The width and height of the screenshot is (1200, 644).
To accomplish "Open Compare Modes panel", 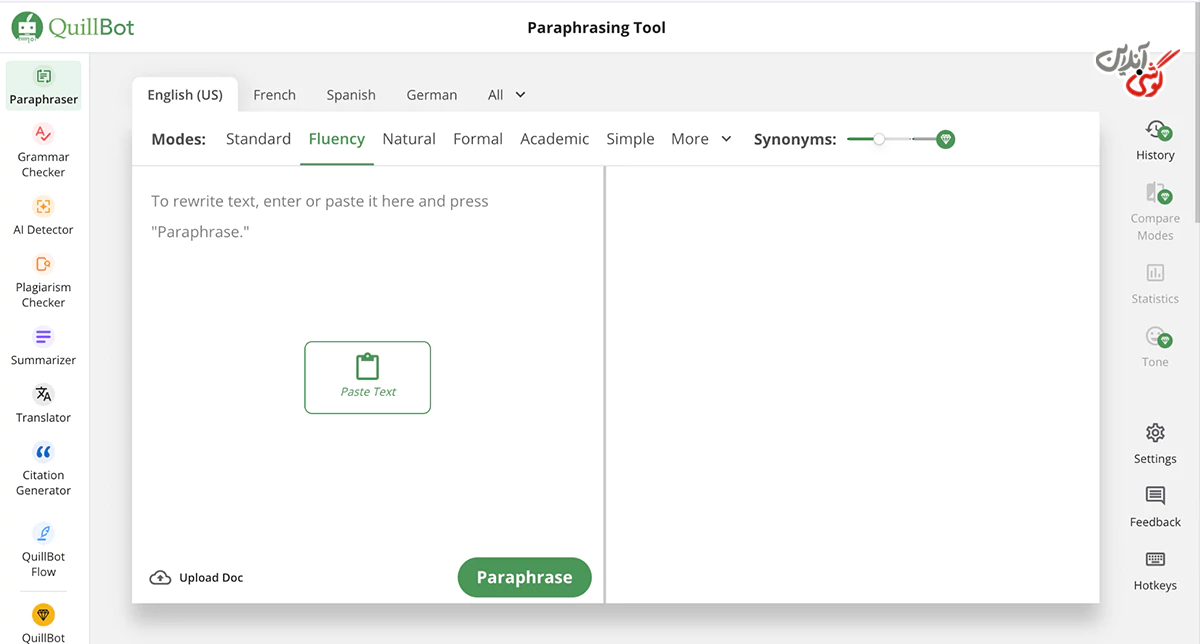I will [1155, 211].
